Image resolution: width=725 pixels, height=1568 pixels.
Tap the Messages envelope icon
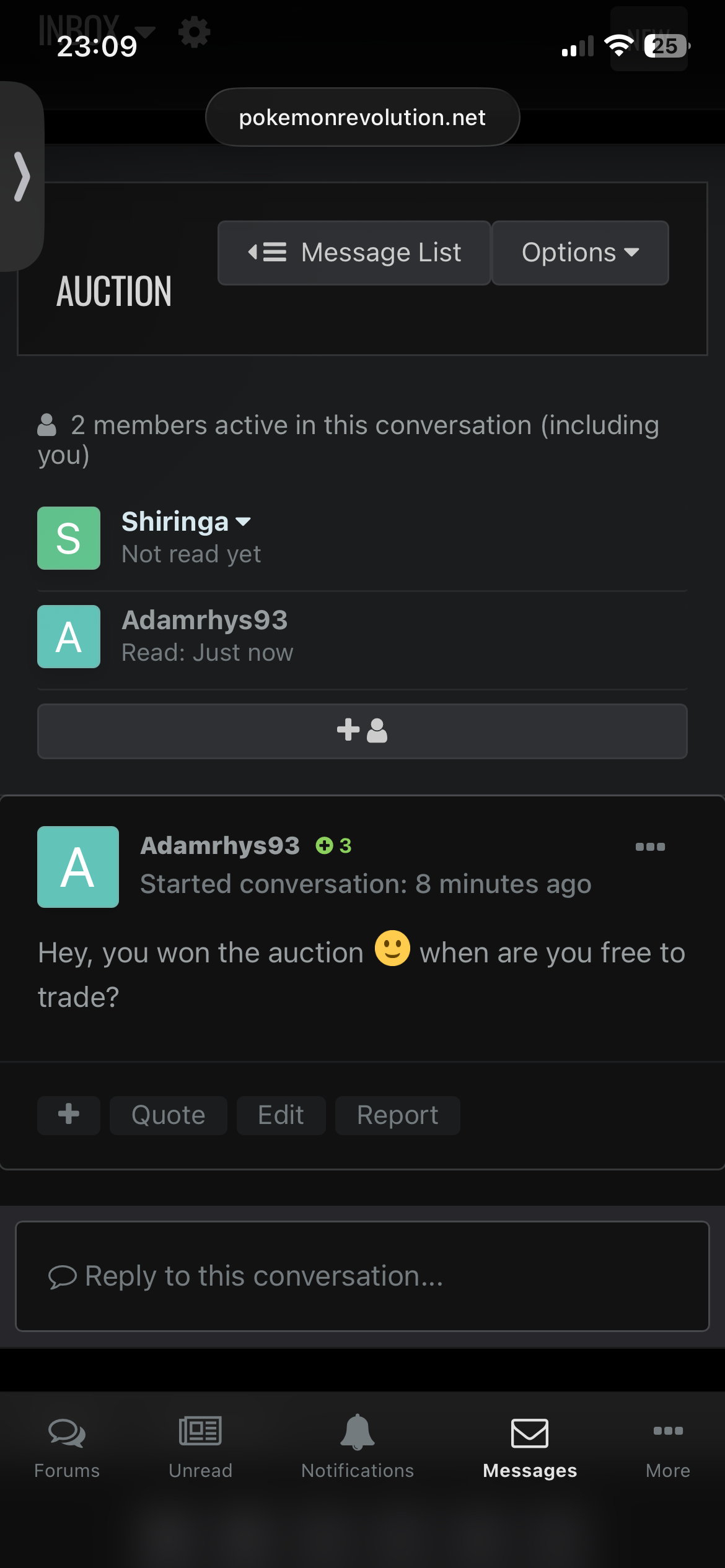(530, 1433)
